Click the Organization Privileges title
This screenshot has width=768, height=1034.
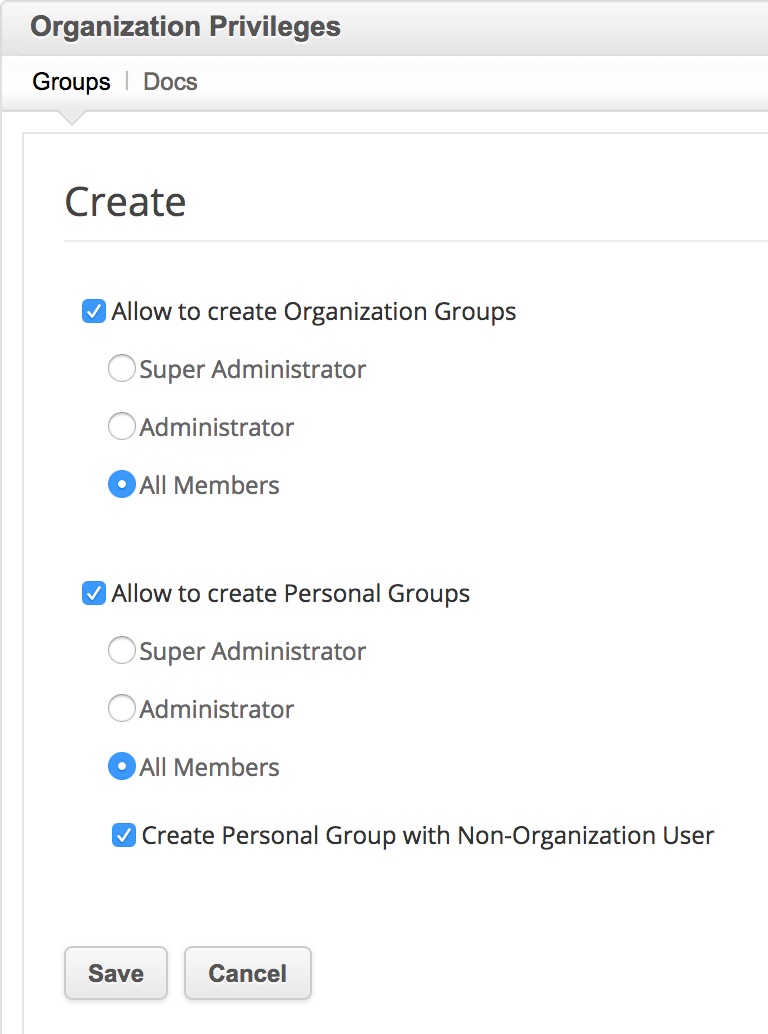tap(185, 27)
